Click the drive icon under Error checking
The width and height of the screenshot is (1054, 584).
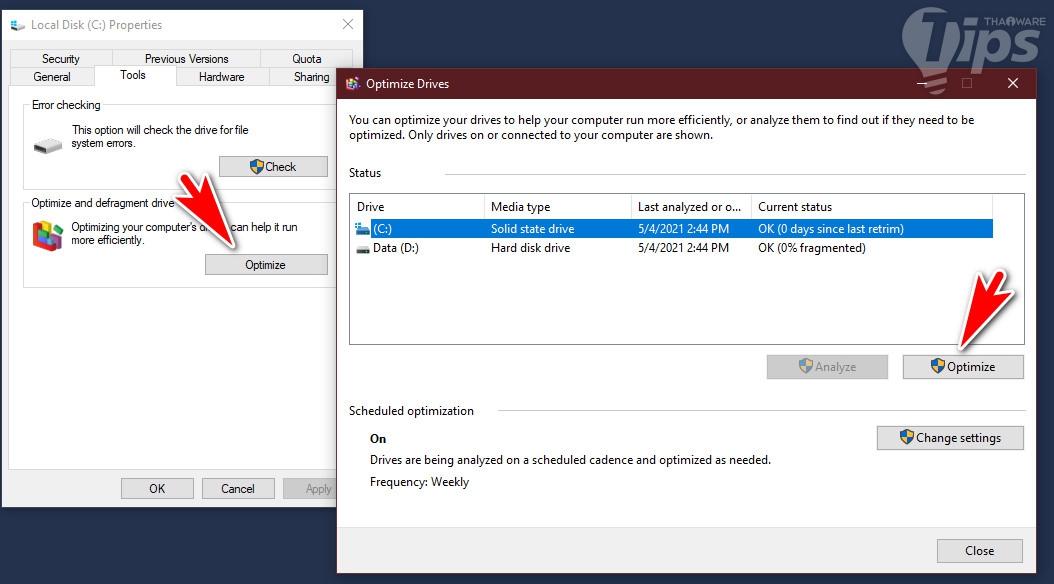click(47, 146)
